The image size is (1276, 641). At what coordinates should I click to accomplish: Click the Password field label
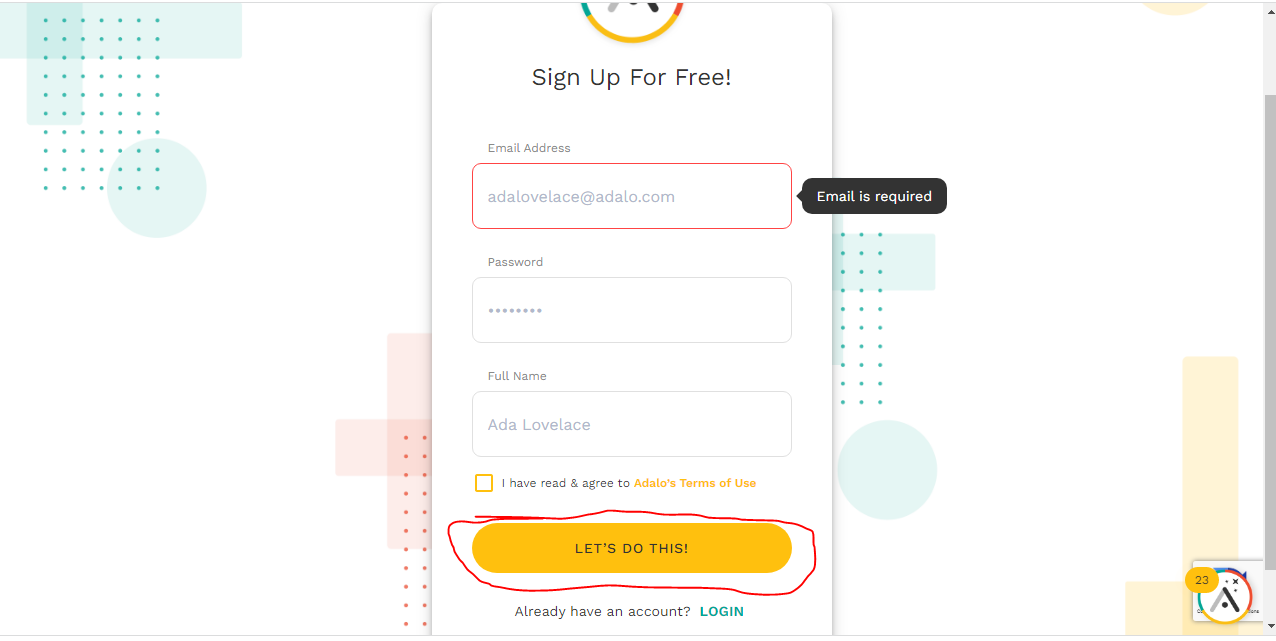pos(515,262)
